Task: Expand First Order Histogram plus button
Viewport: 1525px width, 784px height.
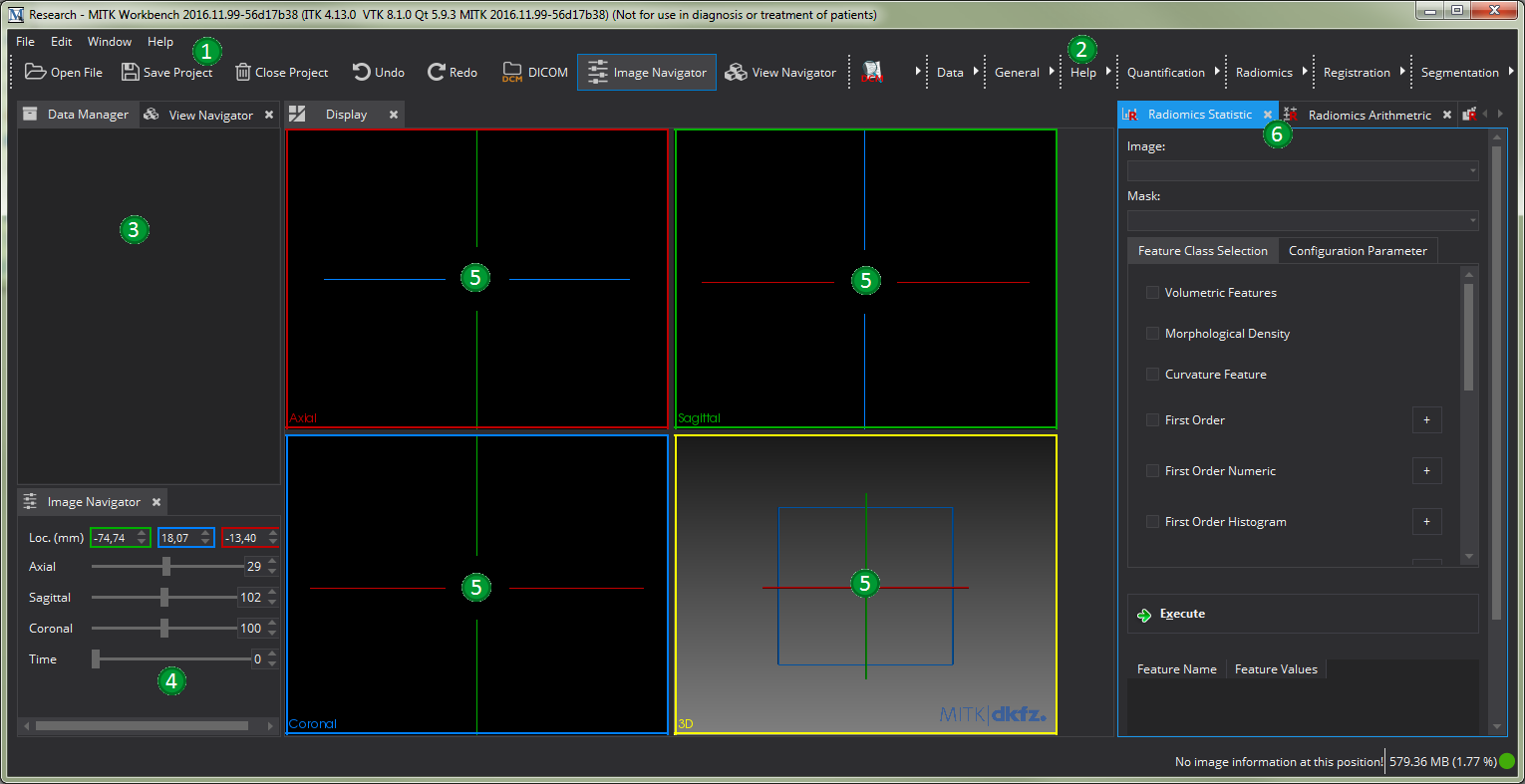Action: (x=1427, y=522)
